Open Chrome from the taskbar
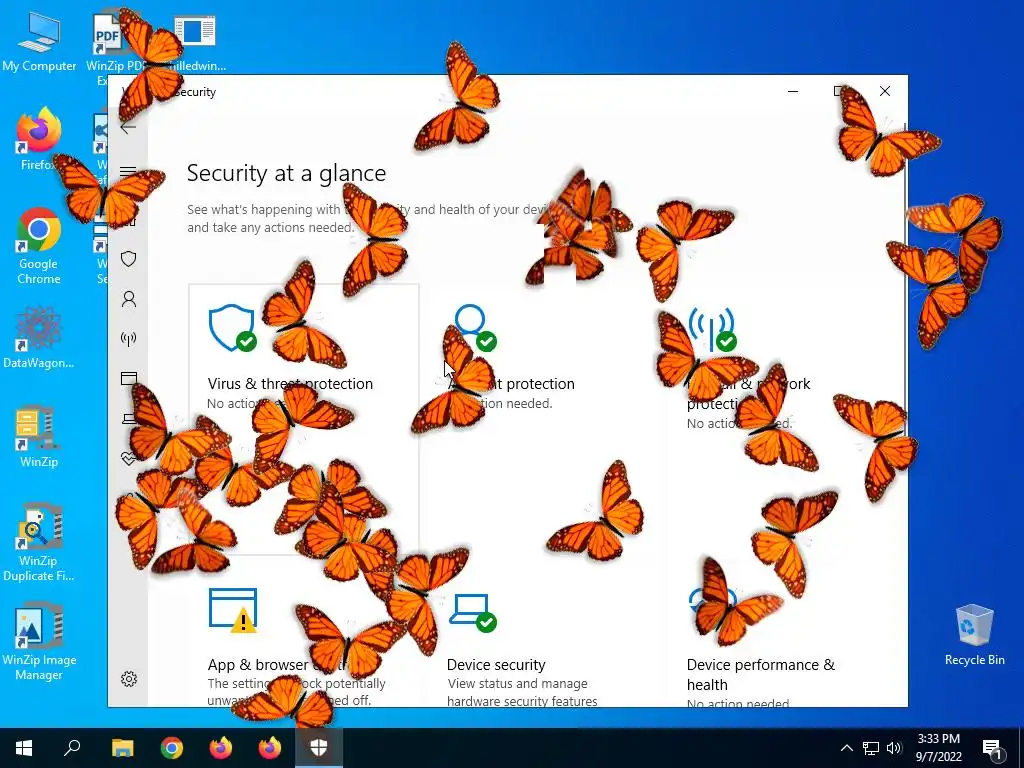Viewport: 1024px width, 768px height. tap(172, 748)
